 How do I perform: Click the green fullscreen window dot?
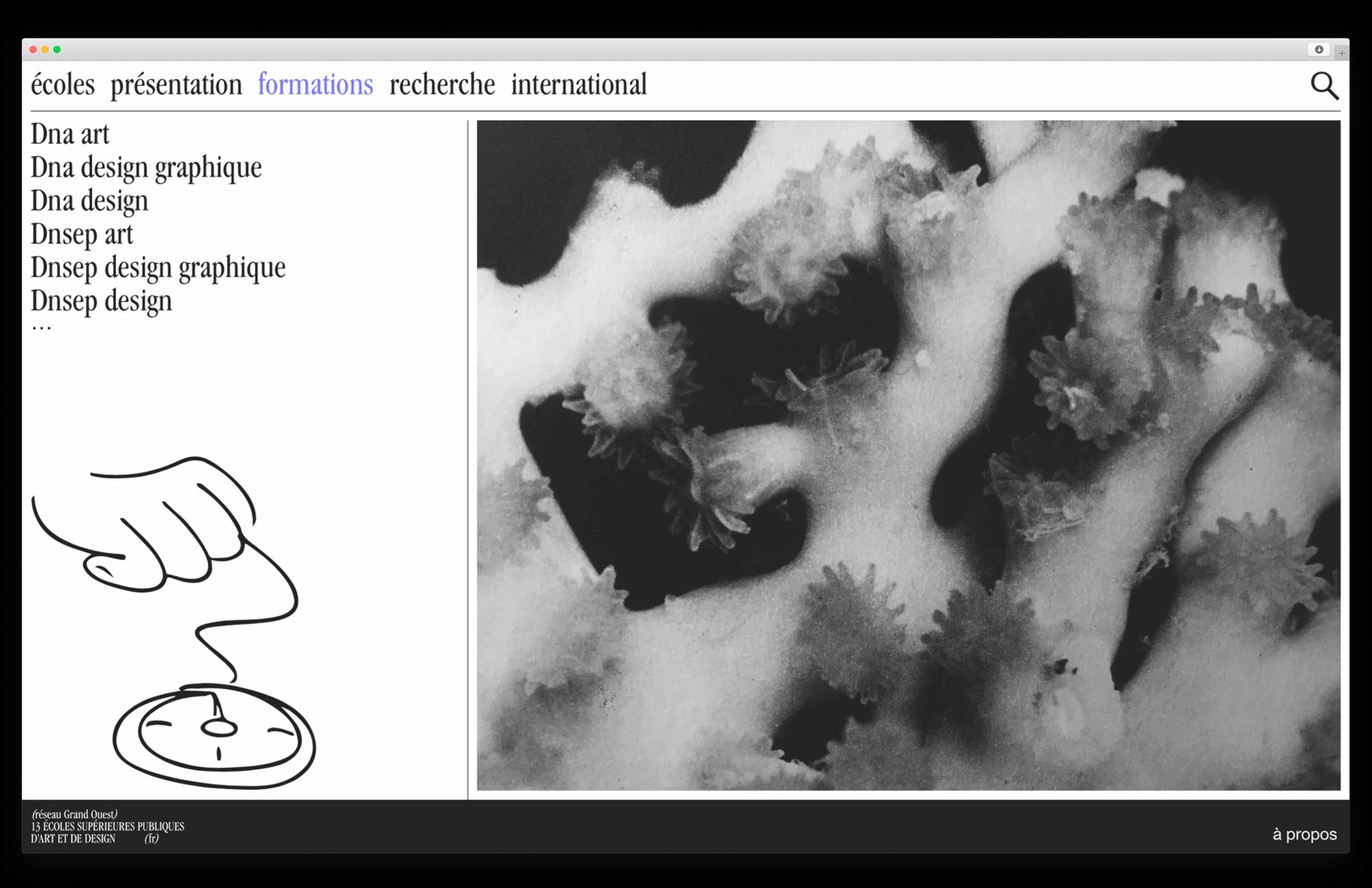click(57, 49)
